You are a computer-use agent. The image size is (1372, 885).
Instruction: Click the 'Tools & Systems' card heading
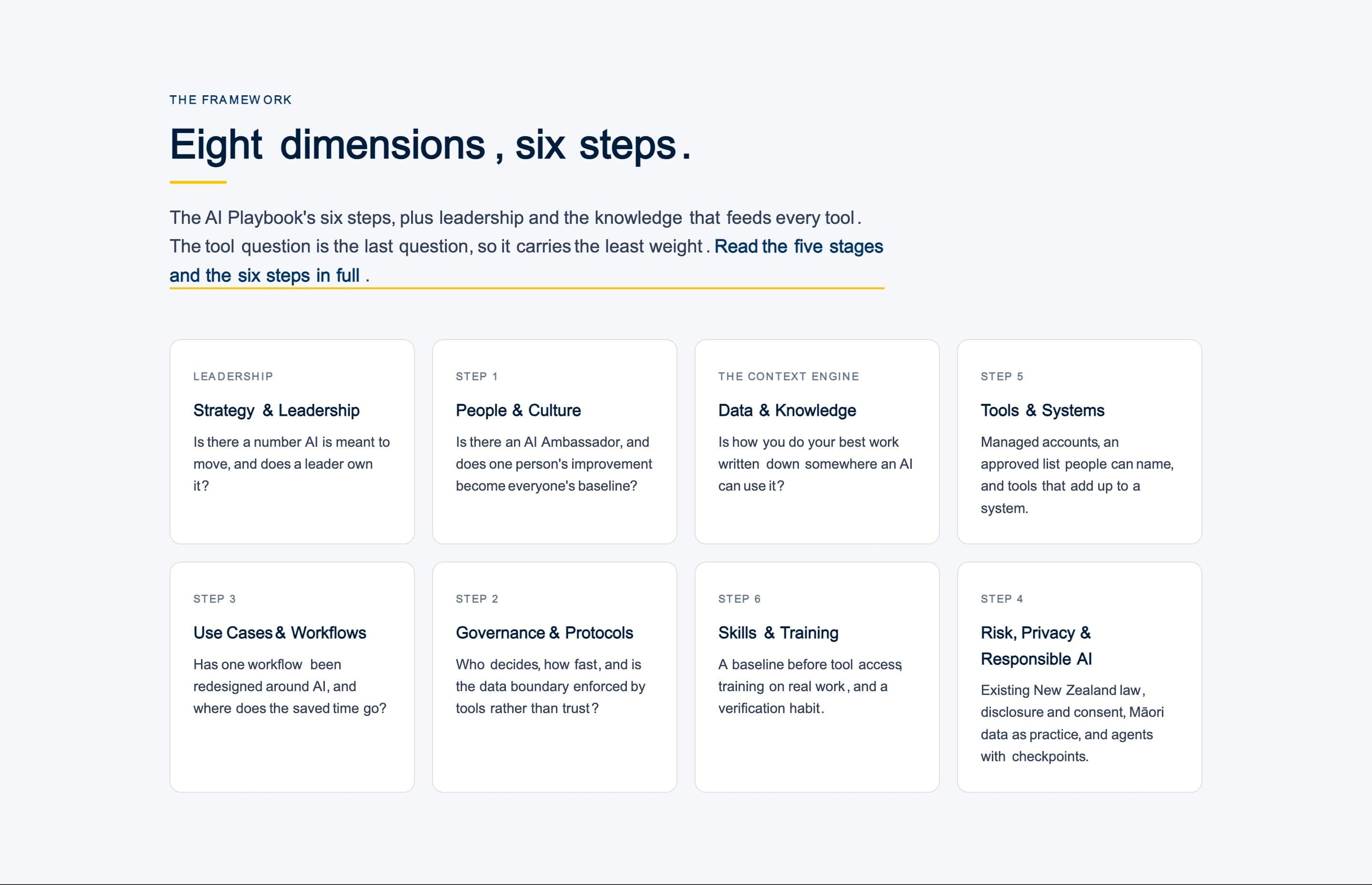1042,410
